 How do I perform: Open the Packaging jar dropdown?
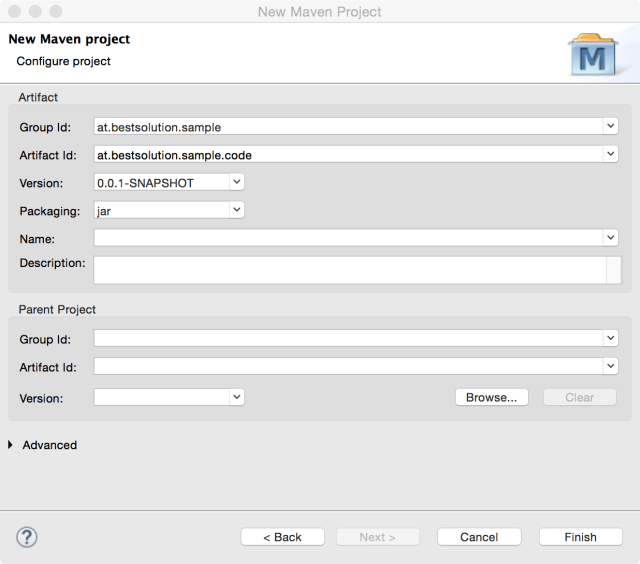coord(236,210)
